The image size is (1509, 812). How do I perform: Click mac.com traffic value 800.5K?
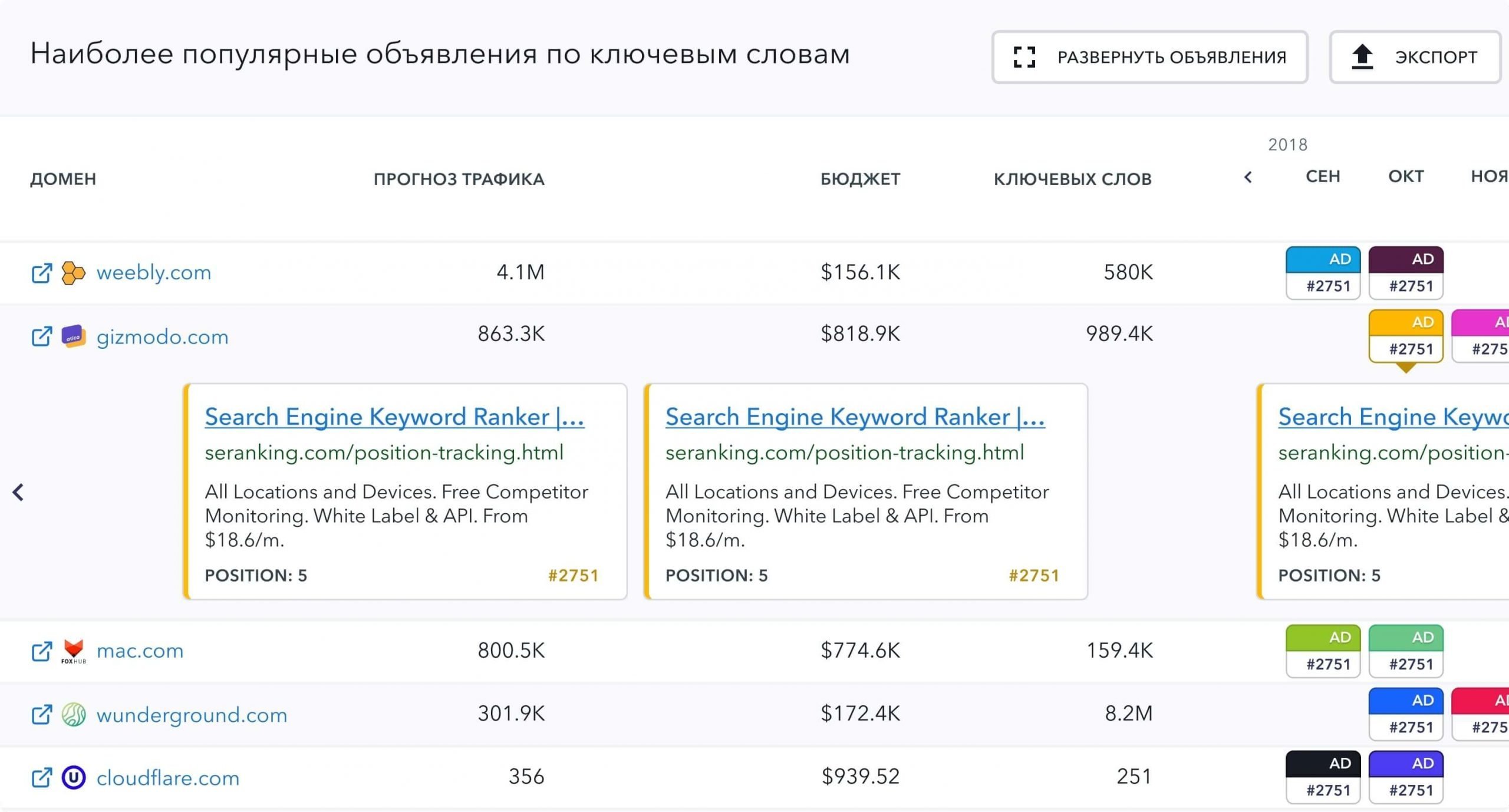(x=511, y=651)
